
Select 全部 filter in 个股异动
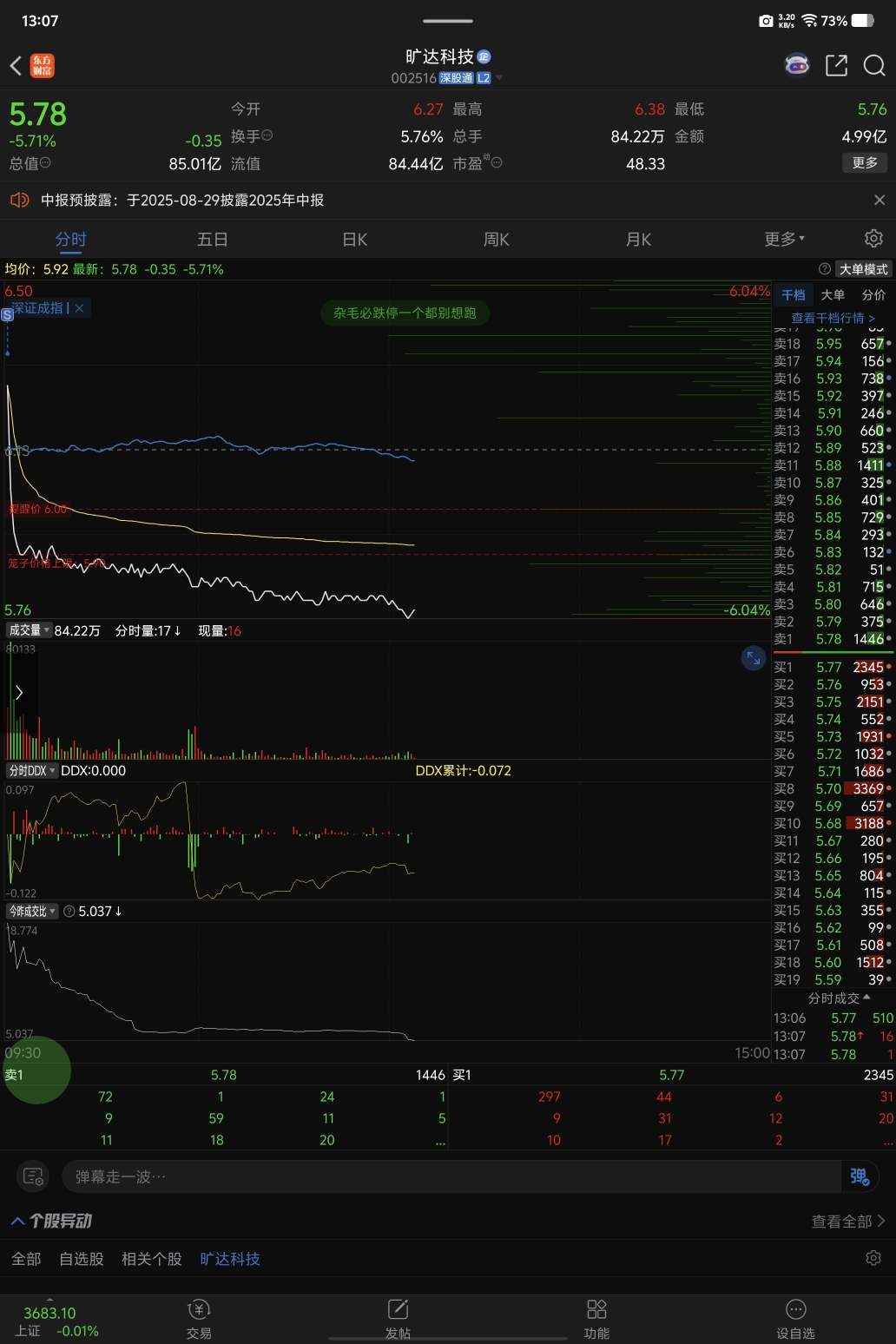pos(26,1258)
